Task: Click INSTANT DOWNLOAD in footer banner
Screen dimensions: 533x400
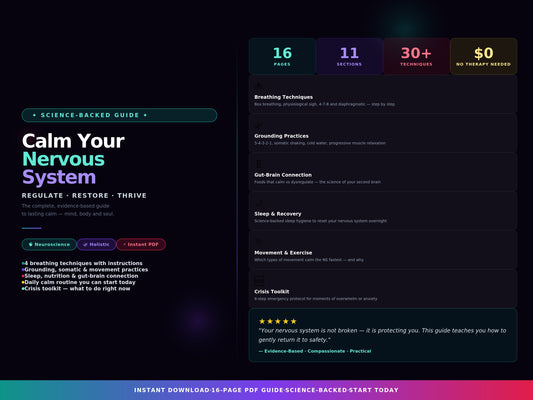Action: pos(172,390)
